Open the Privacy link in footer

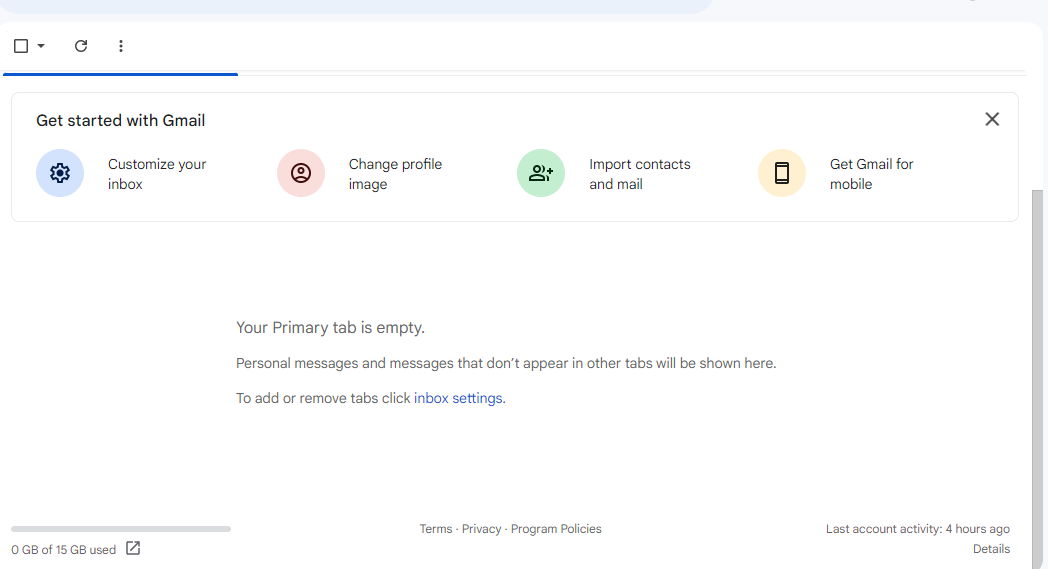[x=481, y=529]
